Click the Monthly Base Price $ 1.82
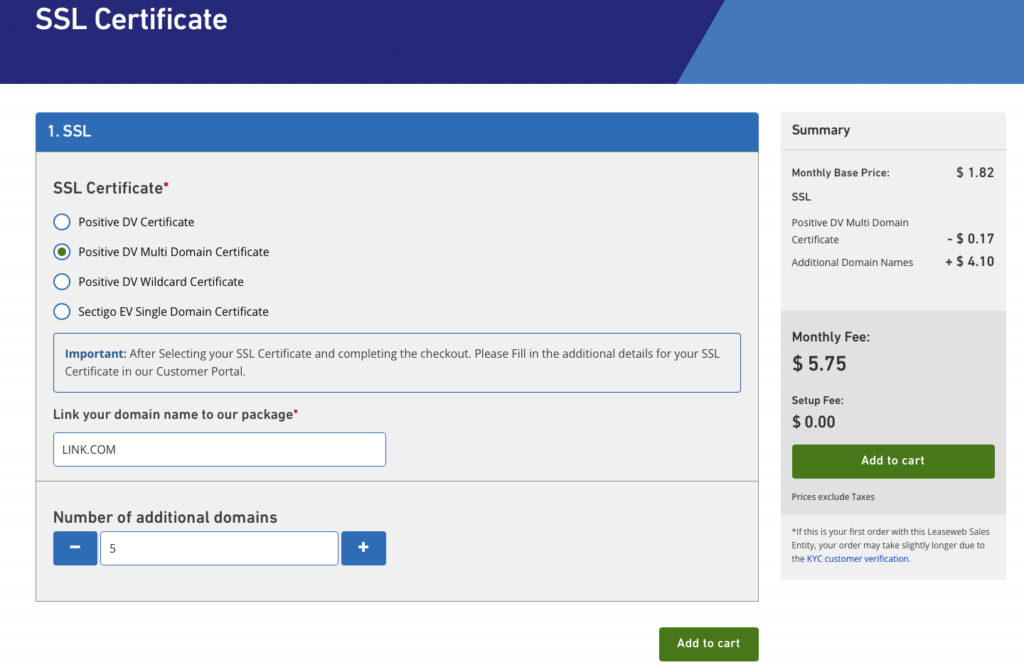 coord(974,173)
